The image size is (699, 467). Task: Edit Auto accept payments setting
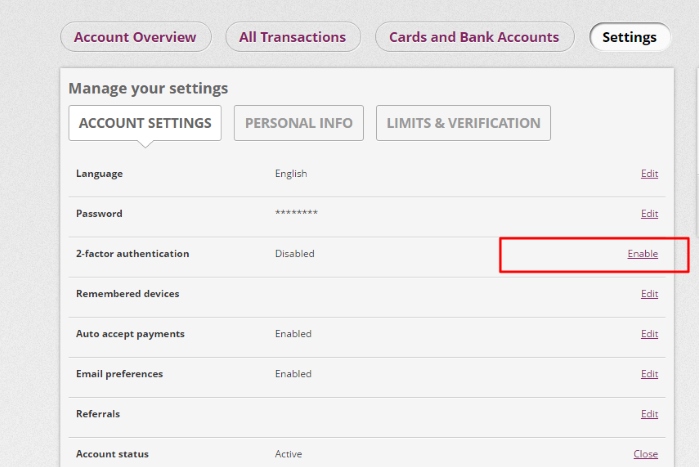click(x=649, y=334)
